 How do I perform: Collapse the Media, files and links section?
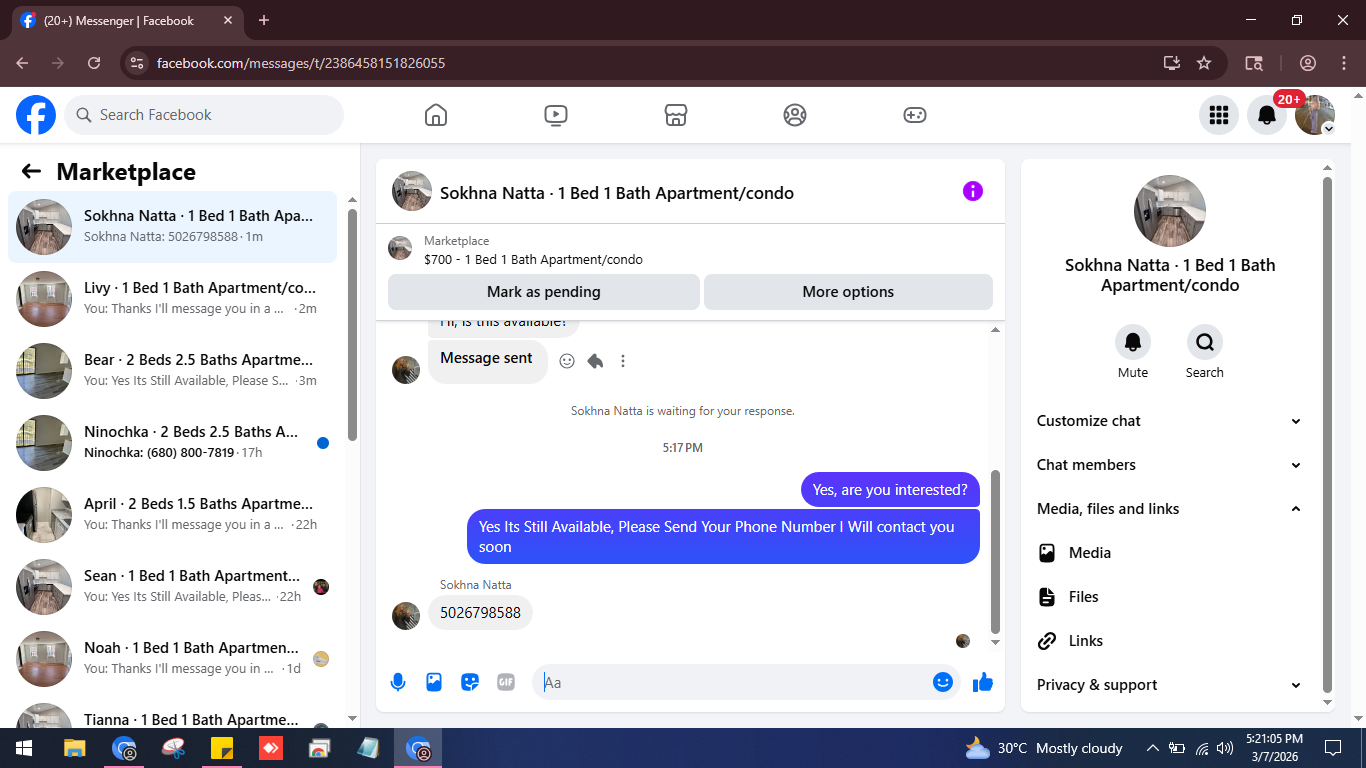1169,509
